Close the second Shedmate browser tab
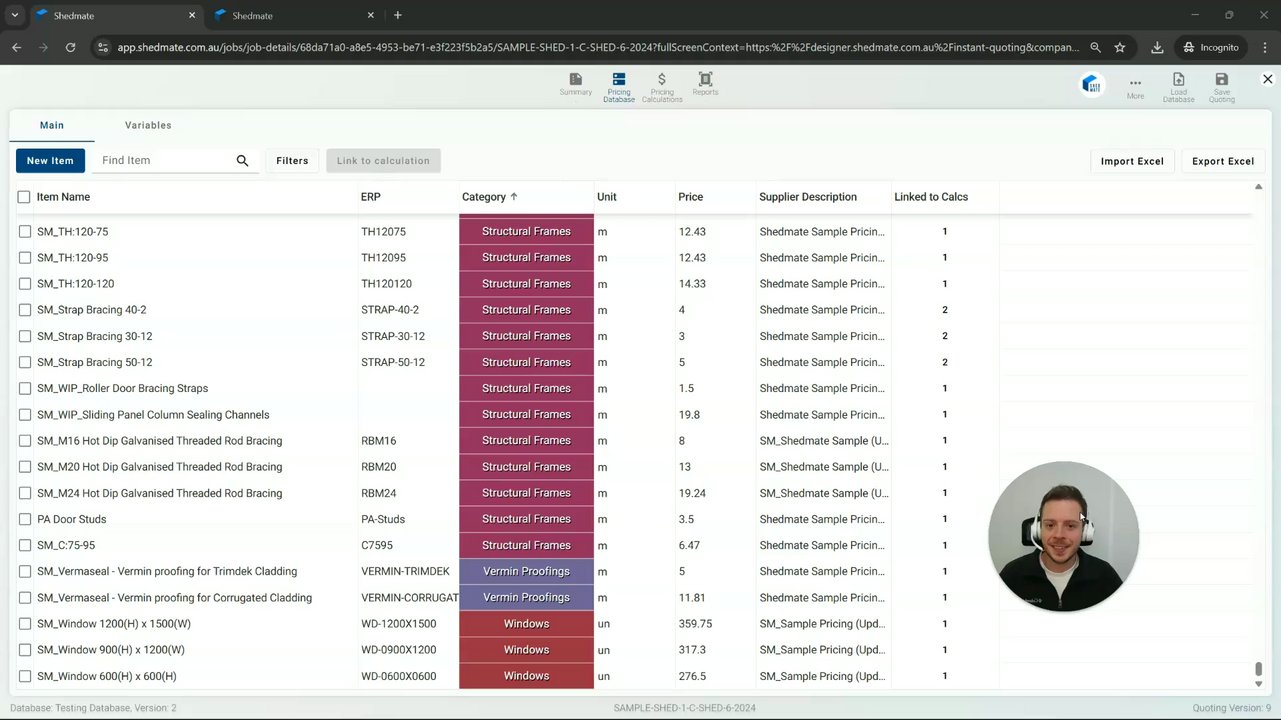Screen dimensions: 1281x720 tap(371, 15)
